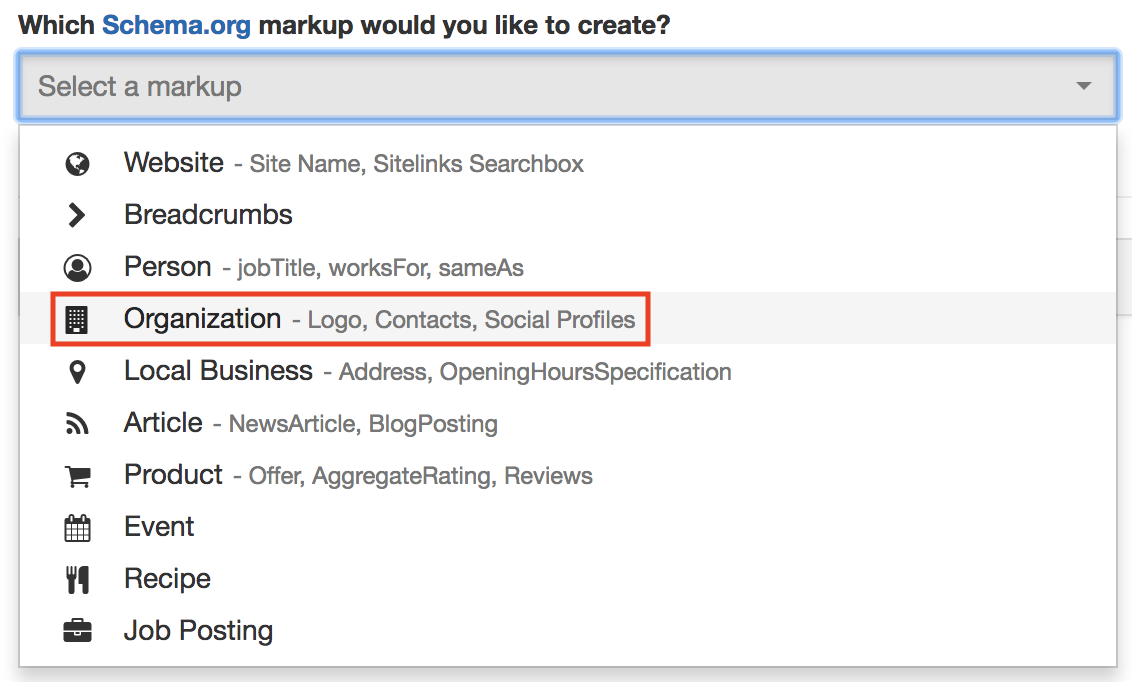Click the map pin icon beside Local Business
This screenshot has width=1132, height=682.
coord(77,372)
